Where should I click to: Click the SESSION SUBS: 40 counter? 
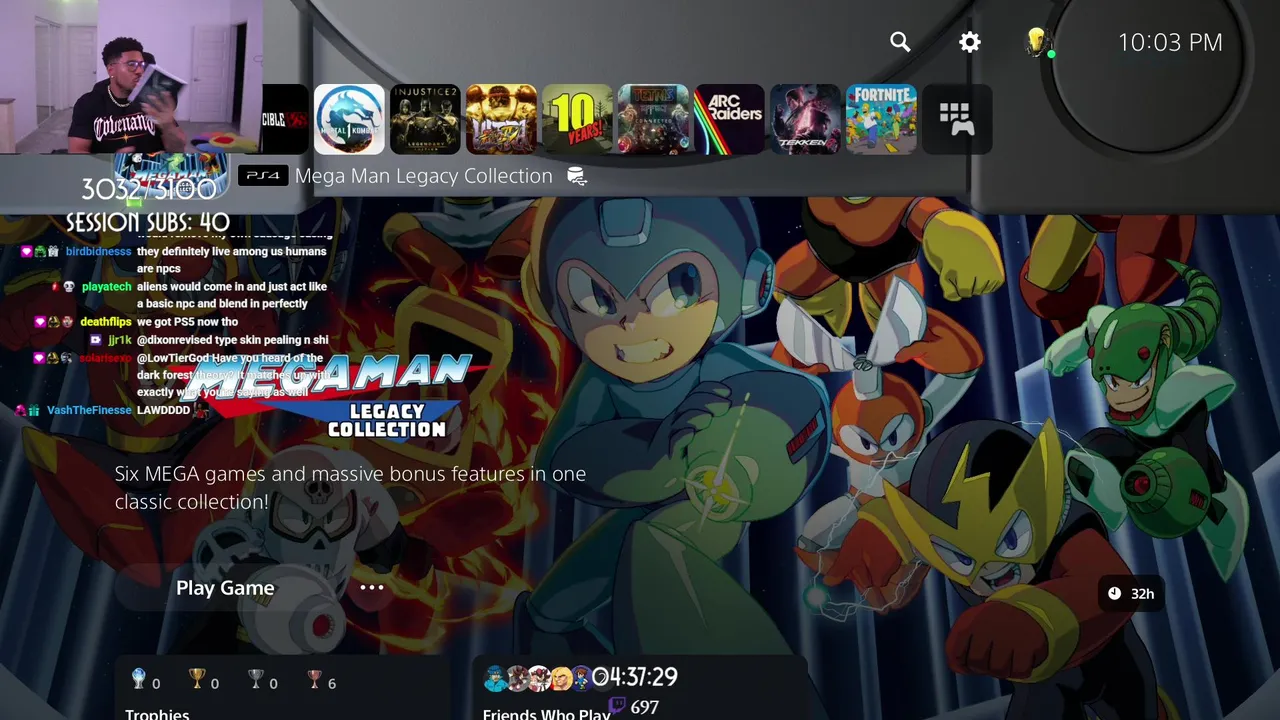point(148,222)
